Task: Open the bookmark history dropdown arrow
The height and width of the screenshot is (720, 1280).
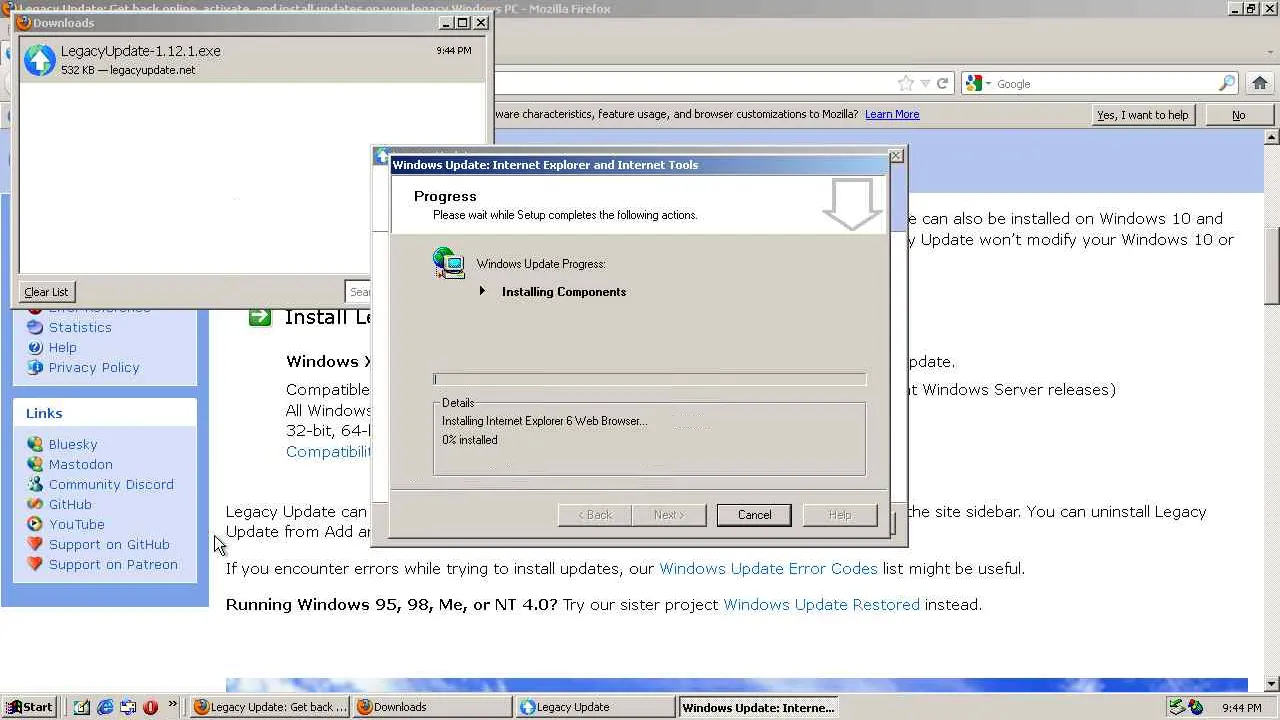Action: (925, 84)
